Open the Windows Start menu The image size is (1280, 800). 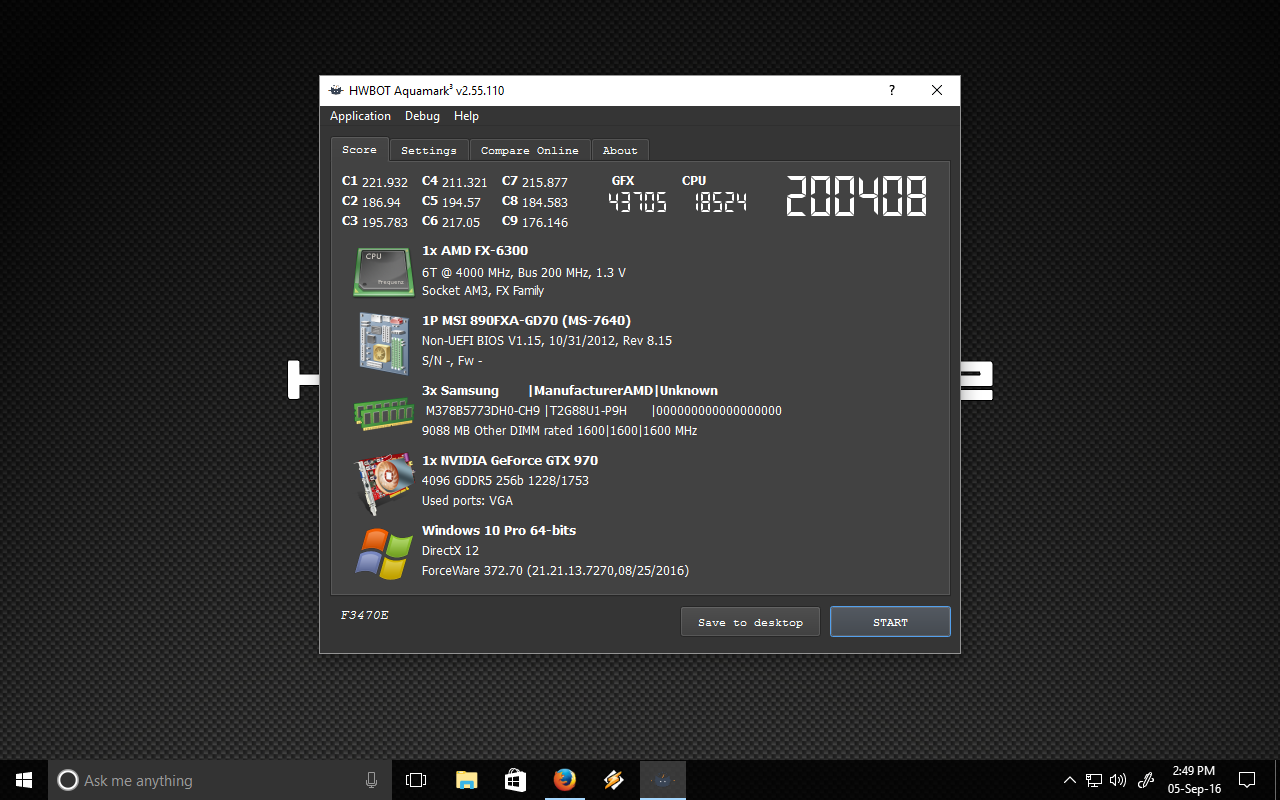tap(24, 780)
